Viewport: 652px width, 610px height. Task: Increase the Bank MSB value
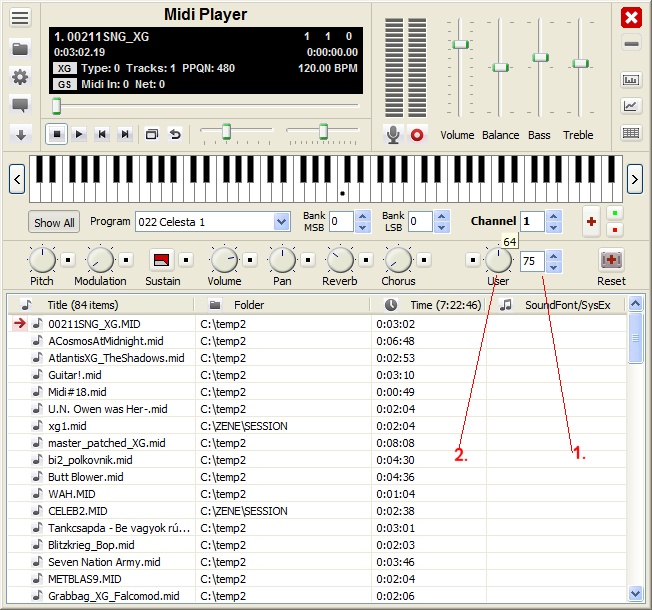click(x=363, y=216)
